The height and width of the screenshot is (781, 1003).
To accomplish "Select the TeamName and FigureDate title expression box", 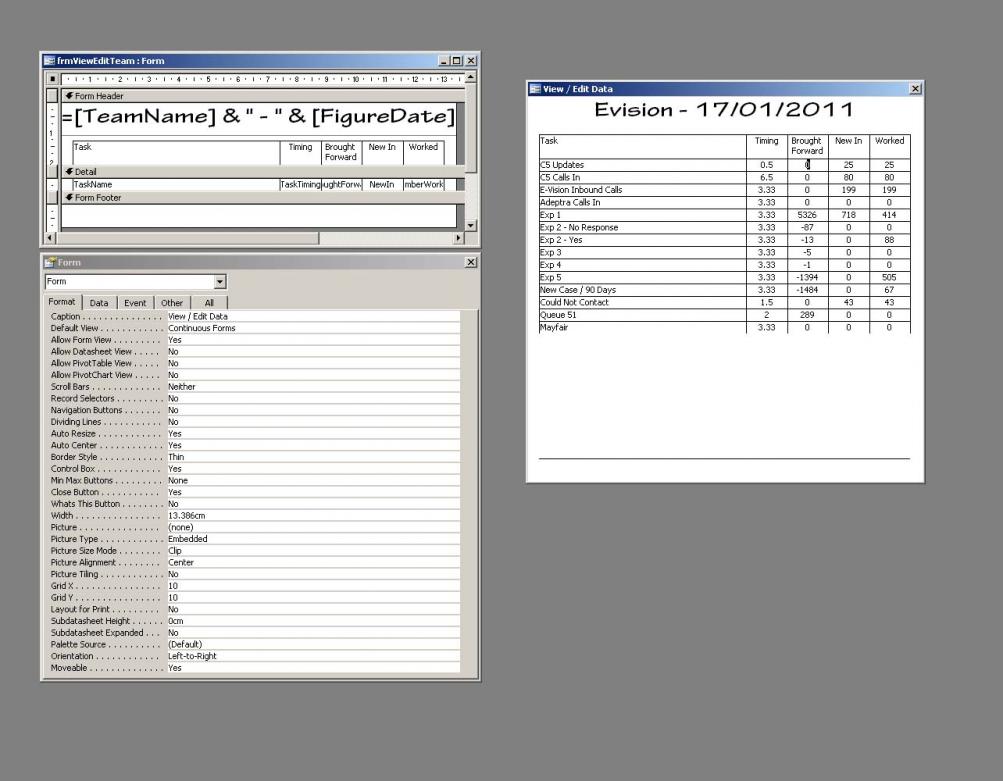I will pyautogui.click(x=258, y=116).
